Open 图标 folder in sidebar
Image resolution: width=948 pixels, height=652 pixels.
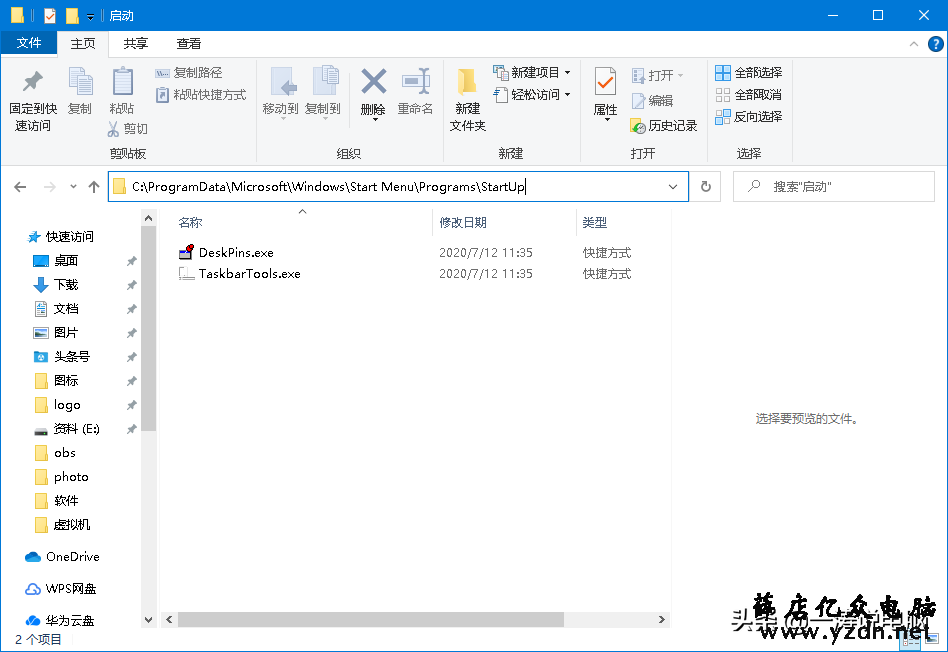click(56, 381)
